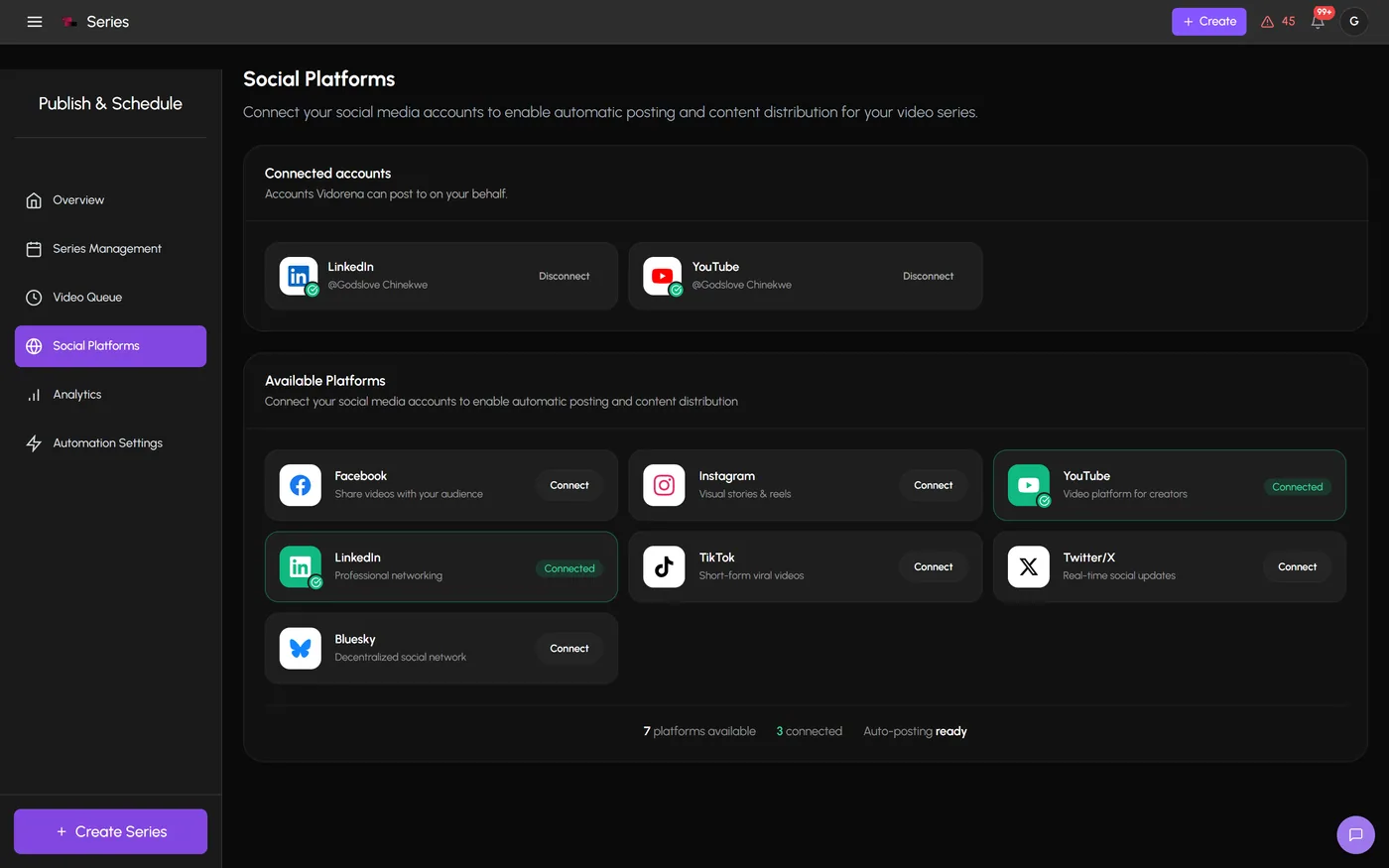Connect the Instagram platform
Screen dimensions: 1389x868
pyautogui.click(x=934, y=485)
